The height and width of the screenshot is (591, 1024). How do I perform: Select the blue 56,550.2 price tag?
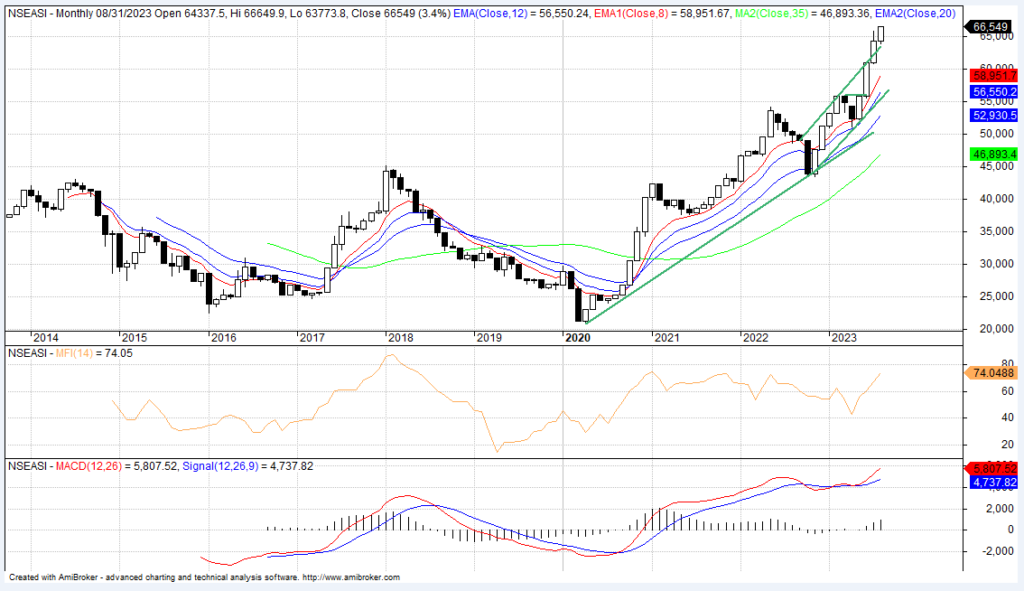click(991, 91)
